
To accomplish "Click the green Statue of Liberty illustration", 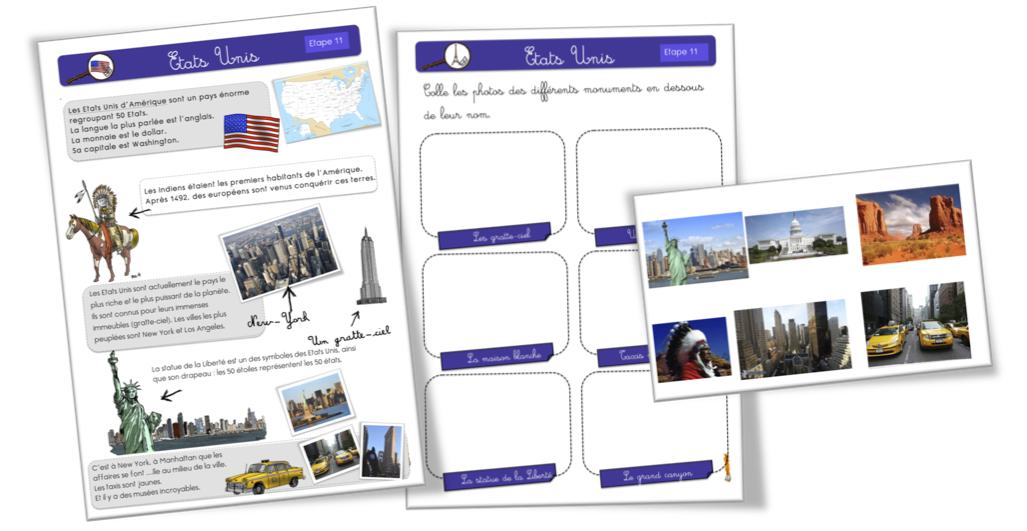I will pos(130,402).
